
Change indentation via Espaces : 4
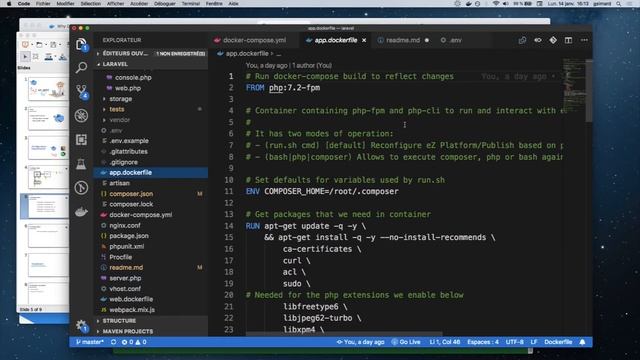(483, 342)
